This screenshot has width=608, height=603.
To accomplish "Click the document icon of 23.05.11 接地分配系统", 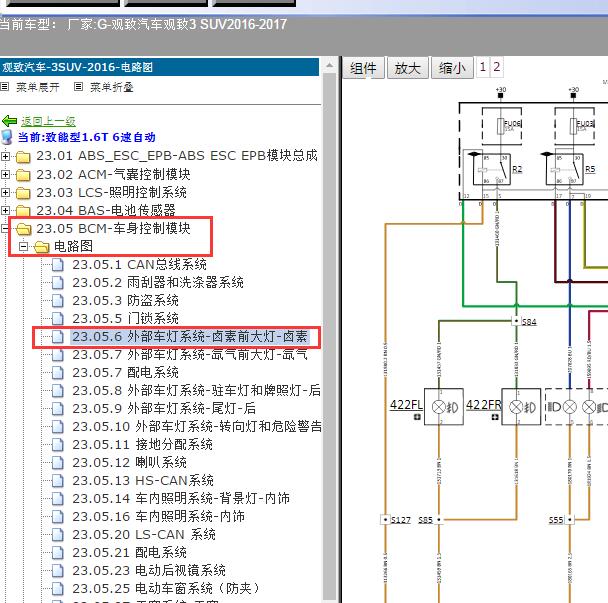I will click(x=58, y=445).
